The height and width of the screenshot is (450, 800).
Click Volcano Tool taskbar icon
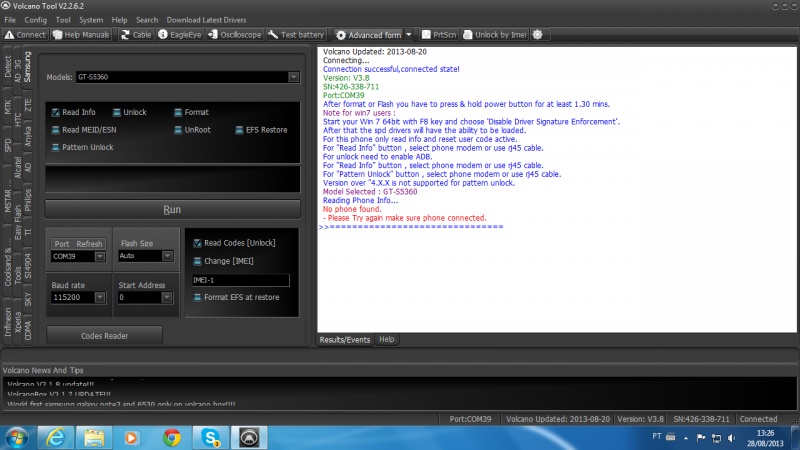(x=249, y=438)
